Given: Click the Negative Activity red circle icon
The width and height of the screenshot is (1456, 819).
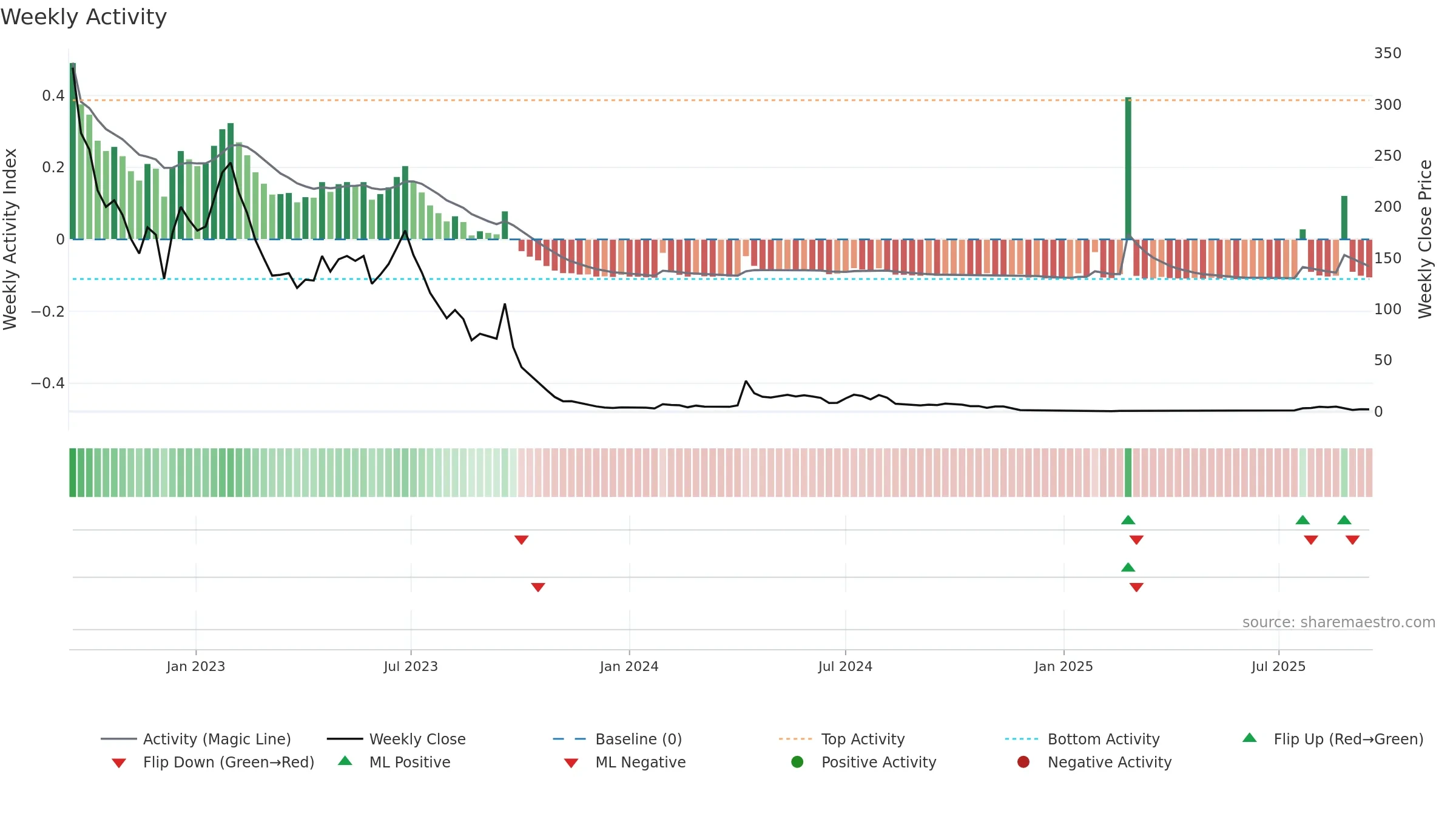Looking at the screenshot, I should (1023, 762).
